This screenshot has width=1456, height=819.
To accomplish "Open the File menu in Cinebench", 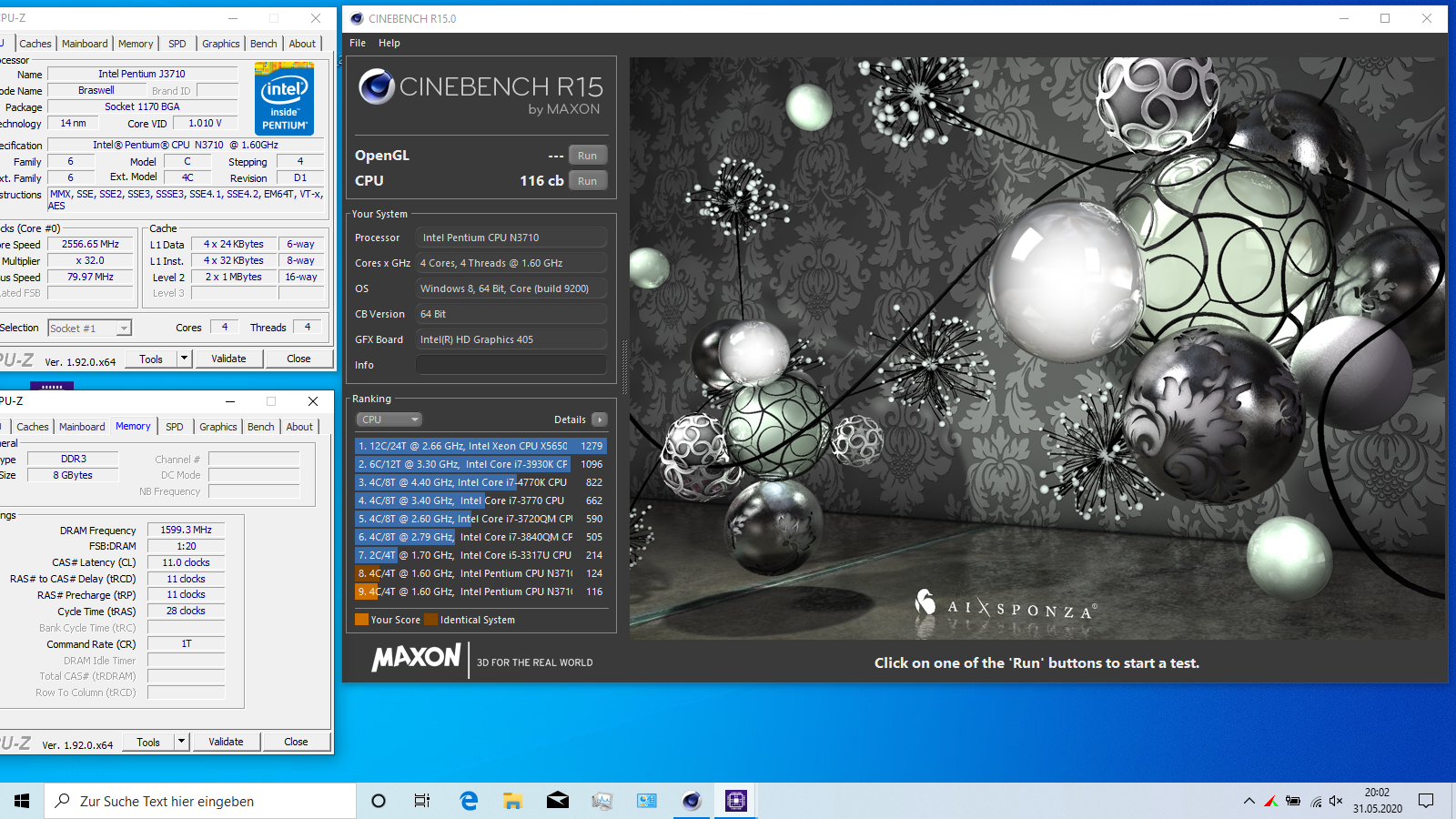I will (358, 43).
